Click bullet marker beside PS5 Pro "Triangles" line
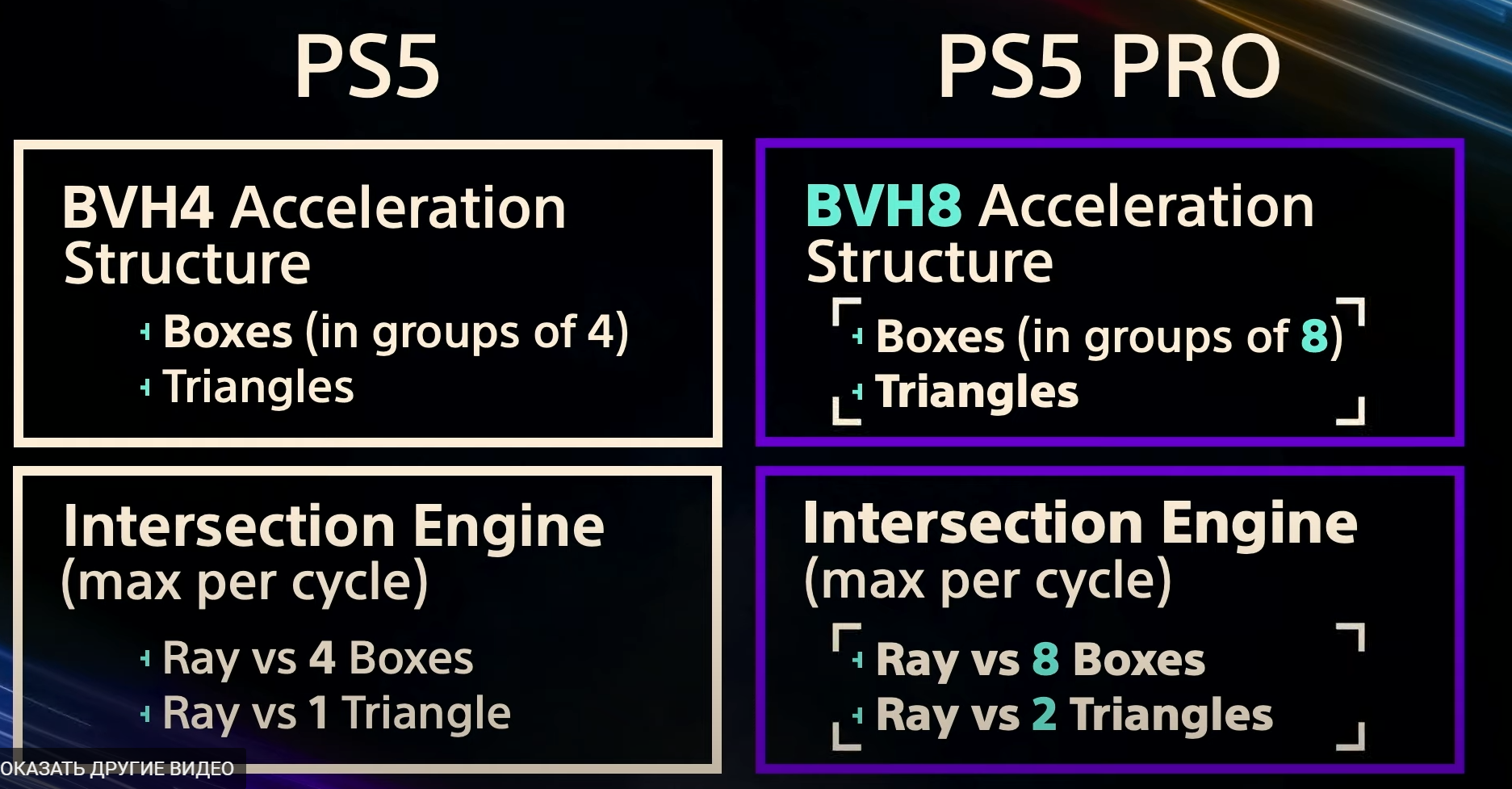 tap(857, 392)
